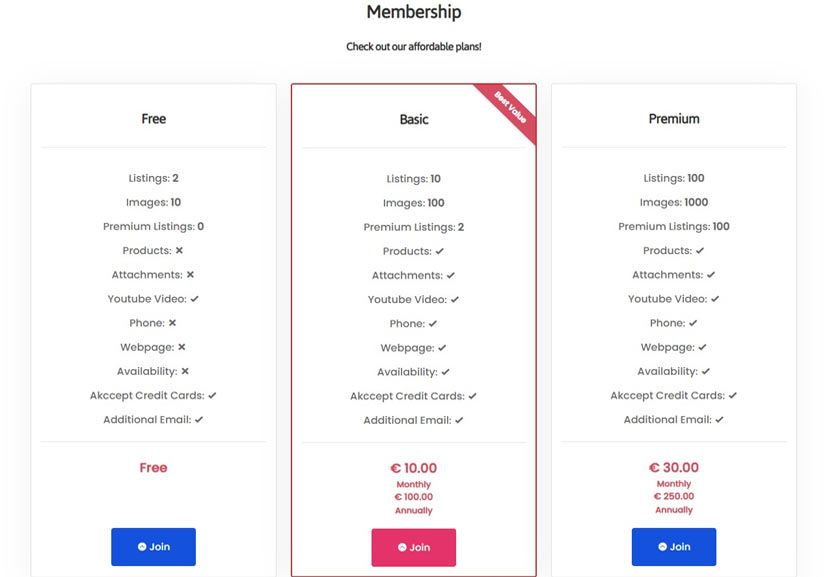826x577 pixels.
Task: Click Join under the Premium plan
Action: (673, 547)
